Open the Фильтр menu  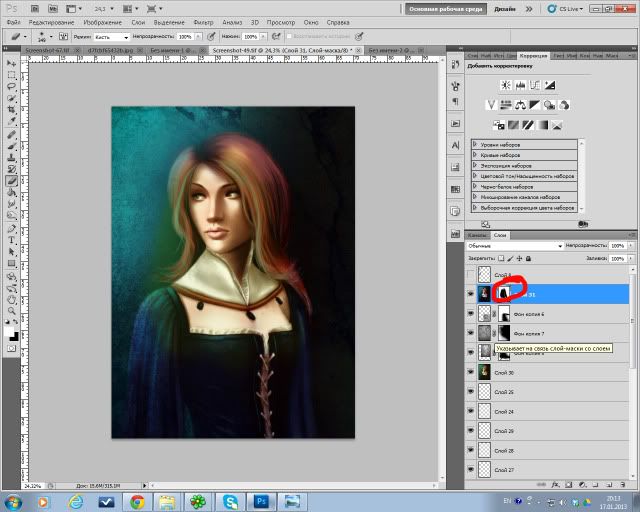pos(203,22)
